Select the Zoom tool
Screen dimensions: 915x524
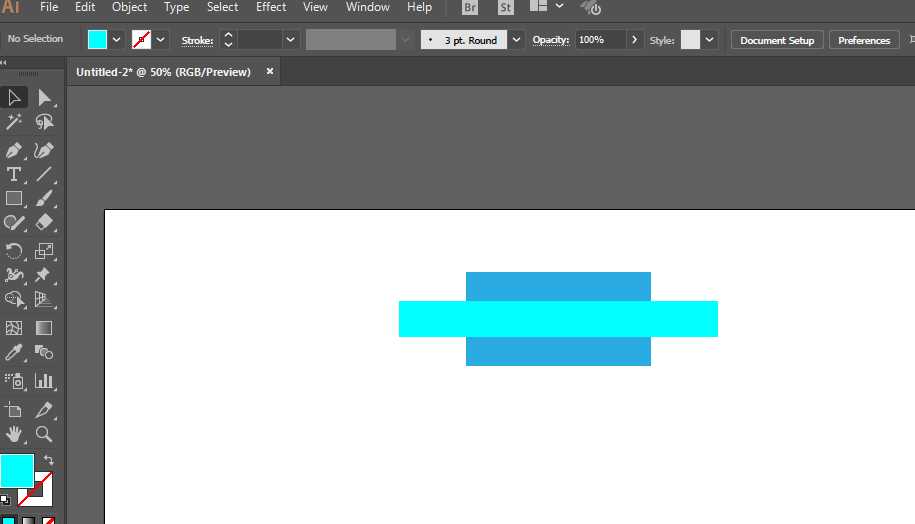tap(44, 434)
